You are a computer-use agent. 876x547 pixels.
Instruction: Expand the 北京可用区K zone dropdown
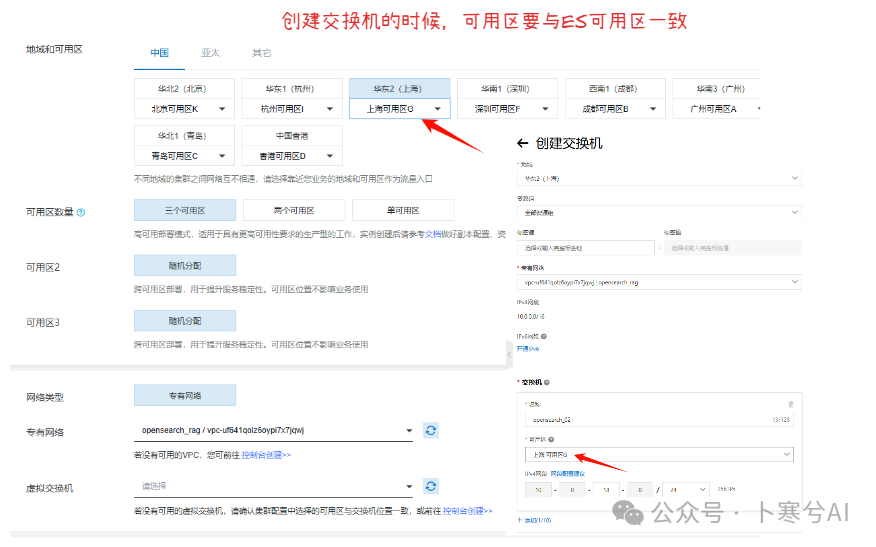tap(184, 109)
